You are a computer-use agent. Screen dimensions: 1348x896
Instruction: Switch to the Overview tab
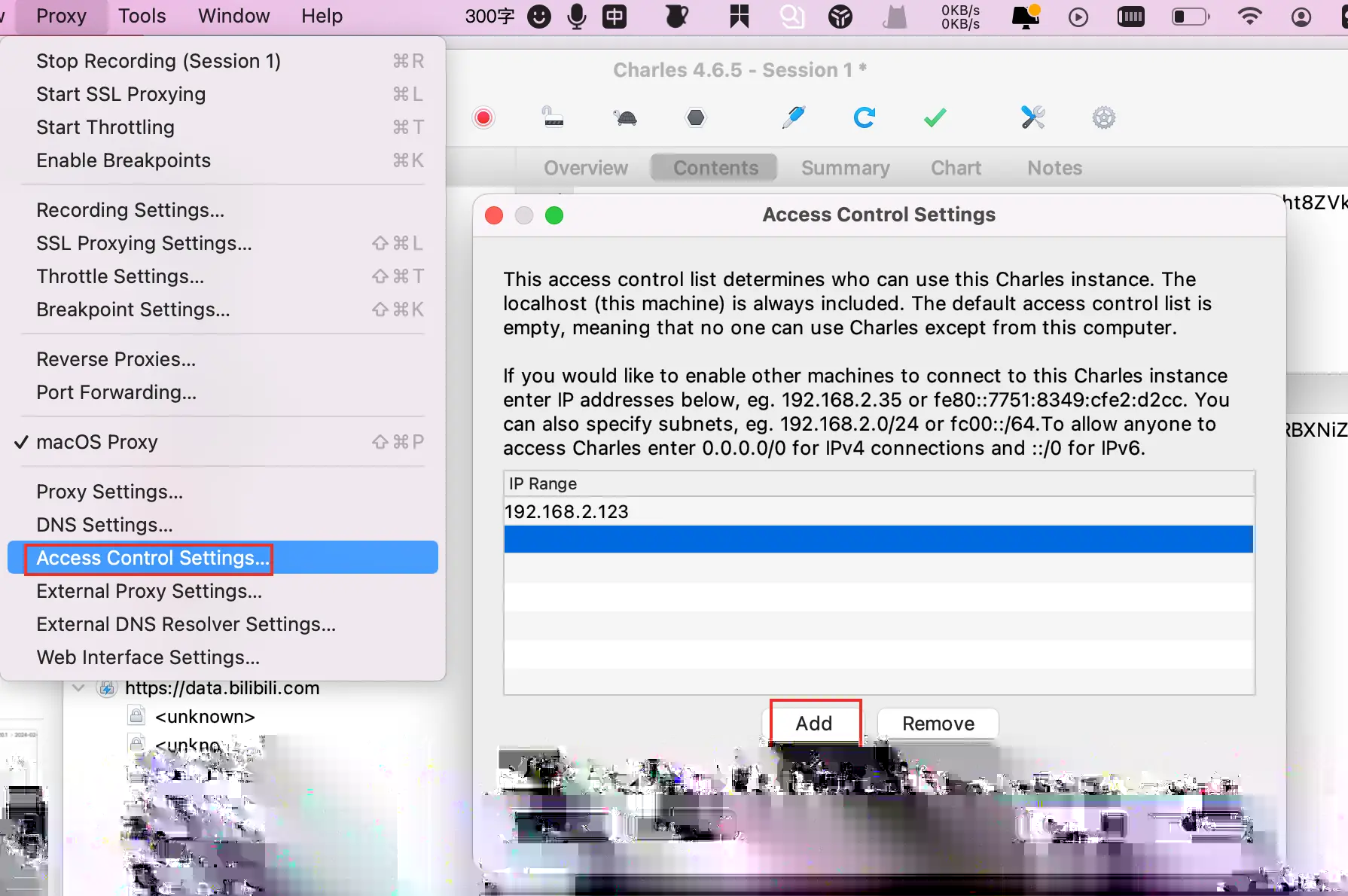tap(586, 168)
